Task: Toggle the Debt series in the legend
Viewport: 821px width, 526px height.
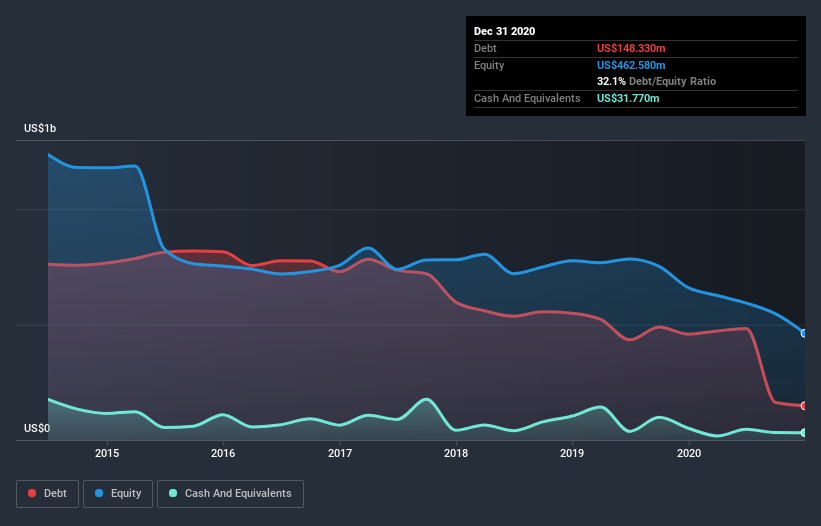Action: pos(47,494)
